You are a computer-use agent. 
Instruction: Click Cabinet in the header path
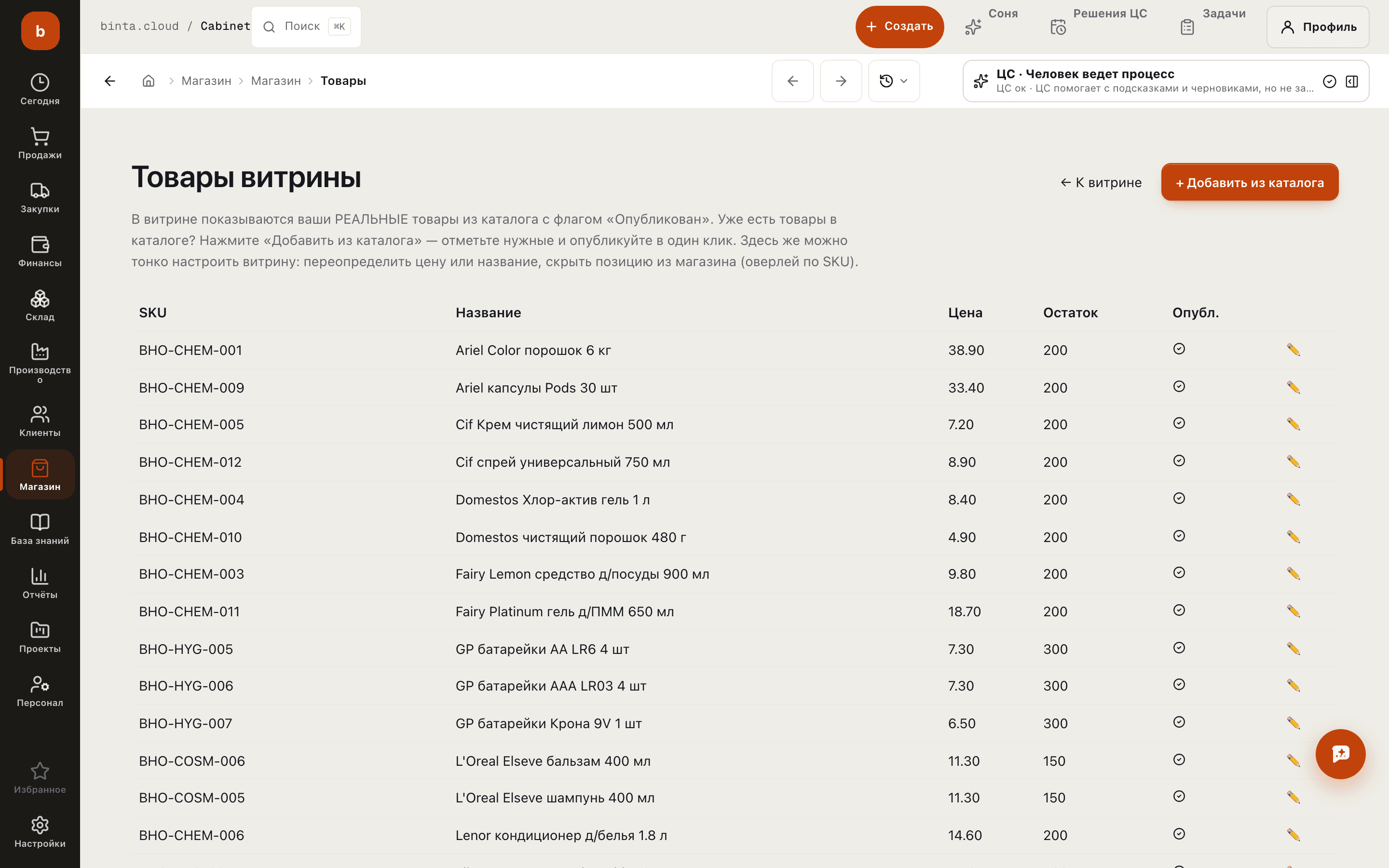click(x=225, y=27)
